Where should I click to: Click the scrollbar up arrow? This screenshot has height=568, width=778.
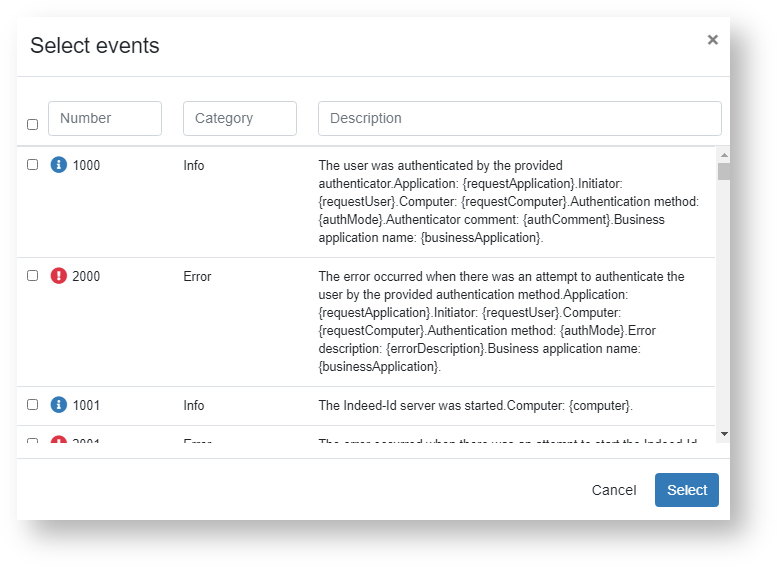coord(724,155)
